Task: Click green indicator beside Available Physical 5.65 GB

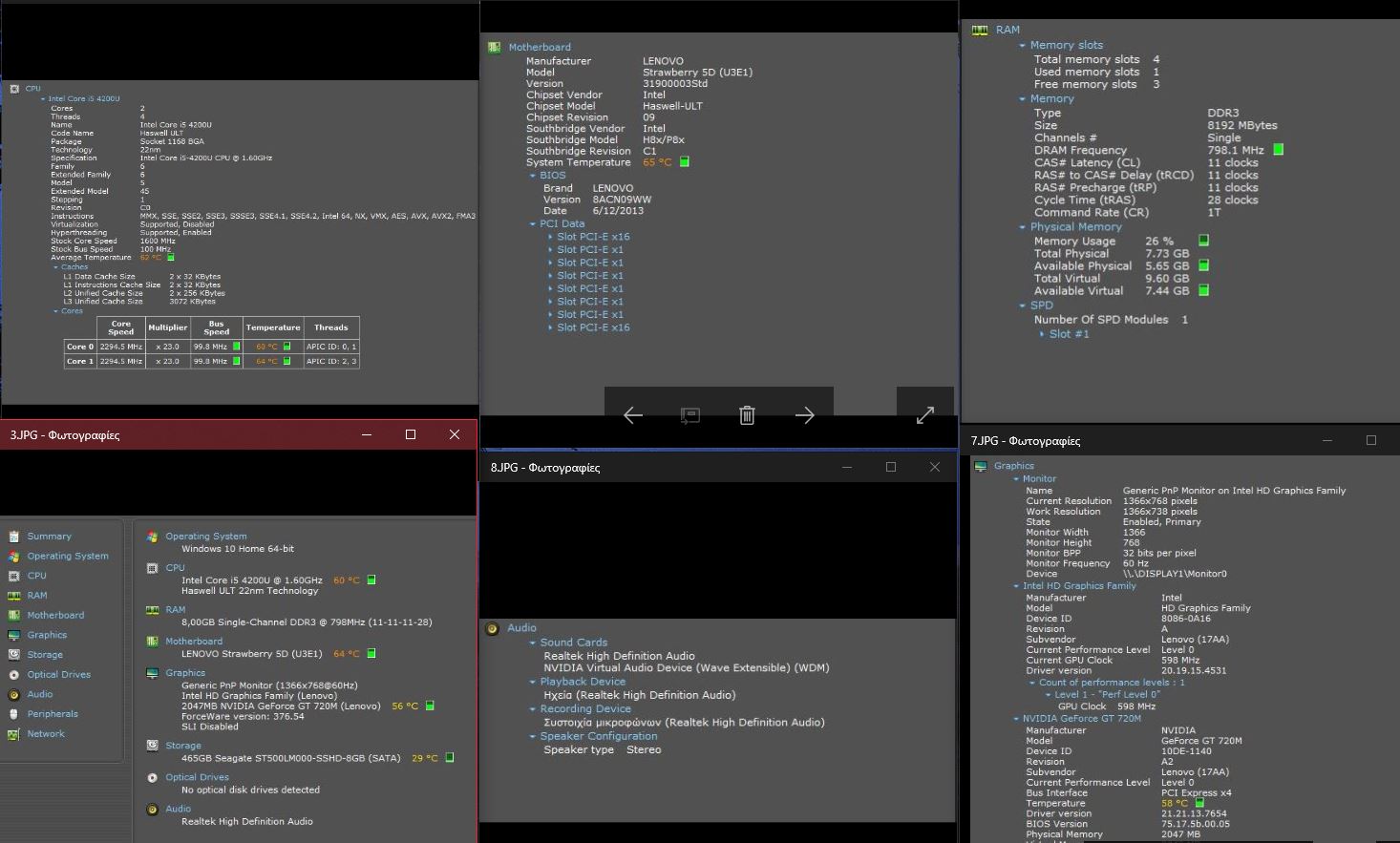Action: click(x=1203, y=265)
